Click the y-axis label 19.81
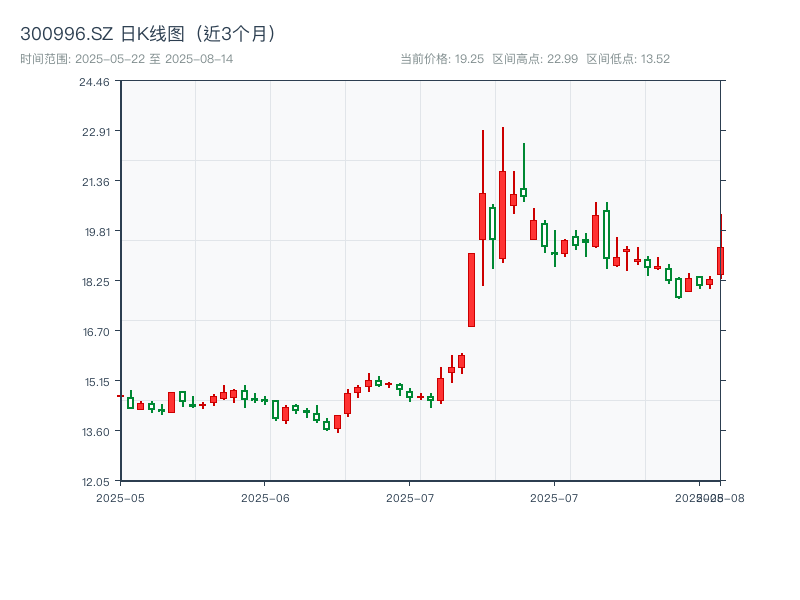Screen dimensions: 800x600 tap(97, 232)
